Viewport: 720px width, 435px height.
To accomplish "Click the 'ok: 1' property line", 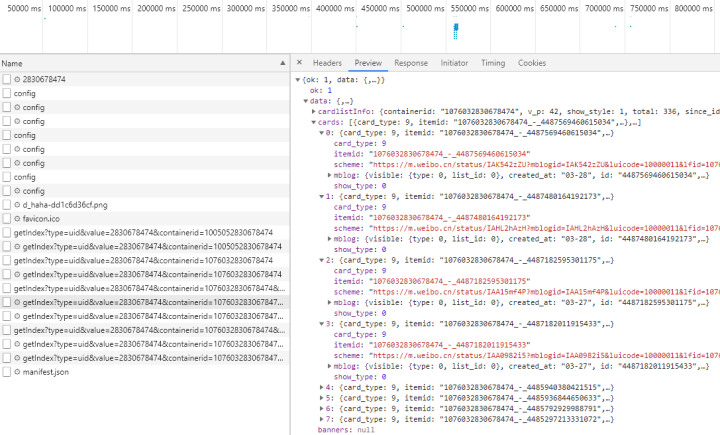I will click(321, 90).
